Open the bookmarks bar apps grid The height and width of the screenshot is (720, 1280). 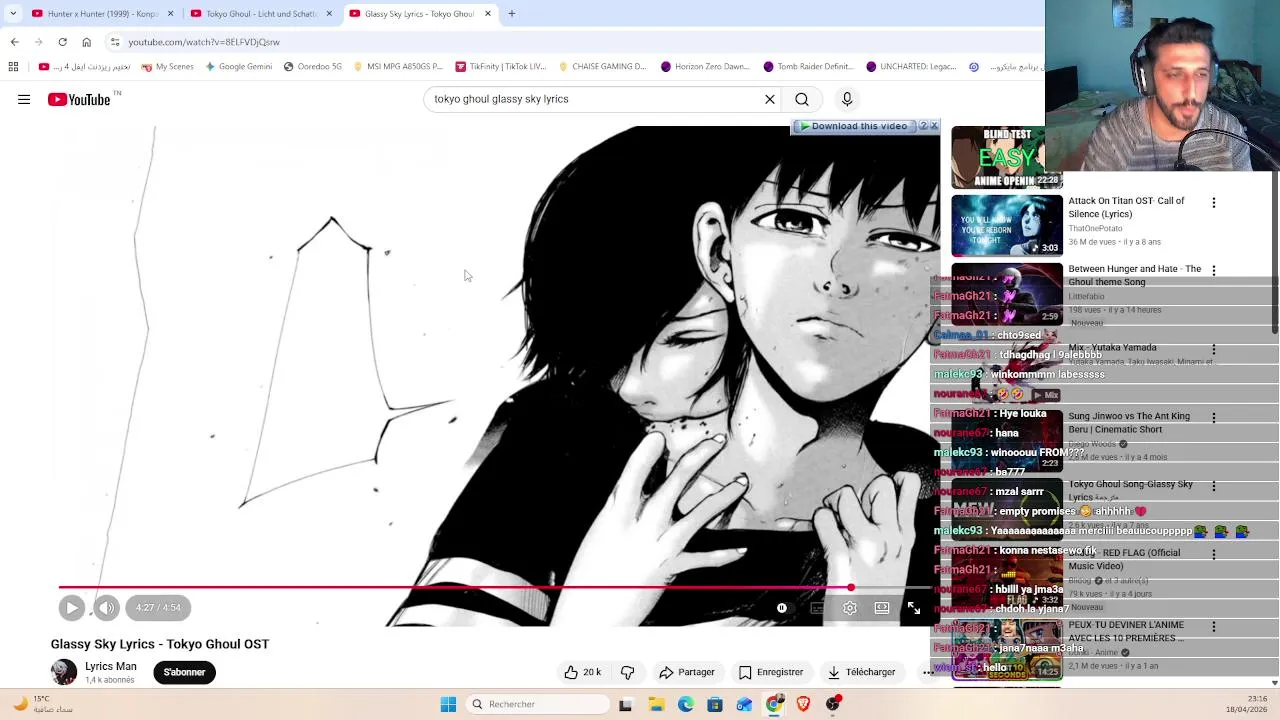(13, 67)
